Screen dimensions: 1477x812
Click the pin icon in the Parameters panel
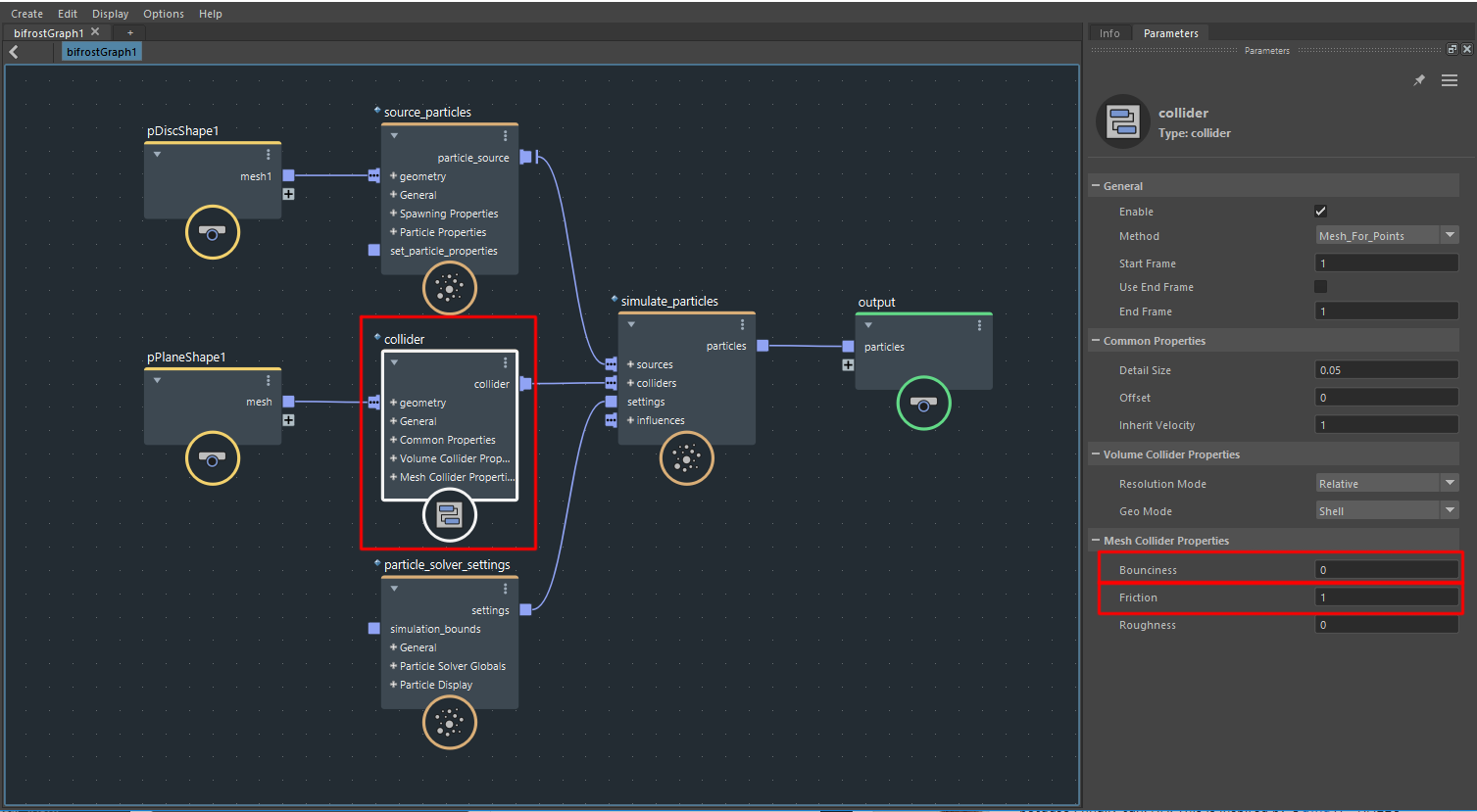point(1418,80)
